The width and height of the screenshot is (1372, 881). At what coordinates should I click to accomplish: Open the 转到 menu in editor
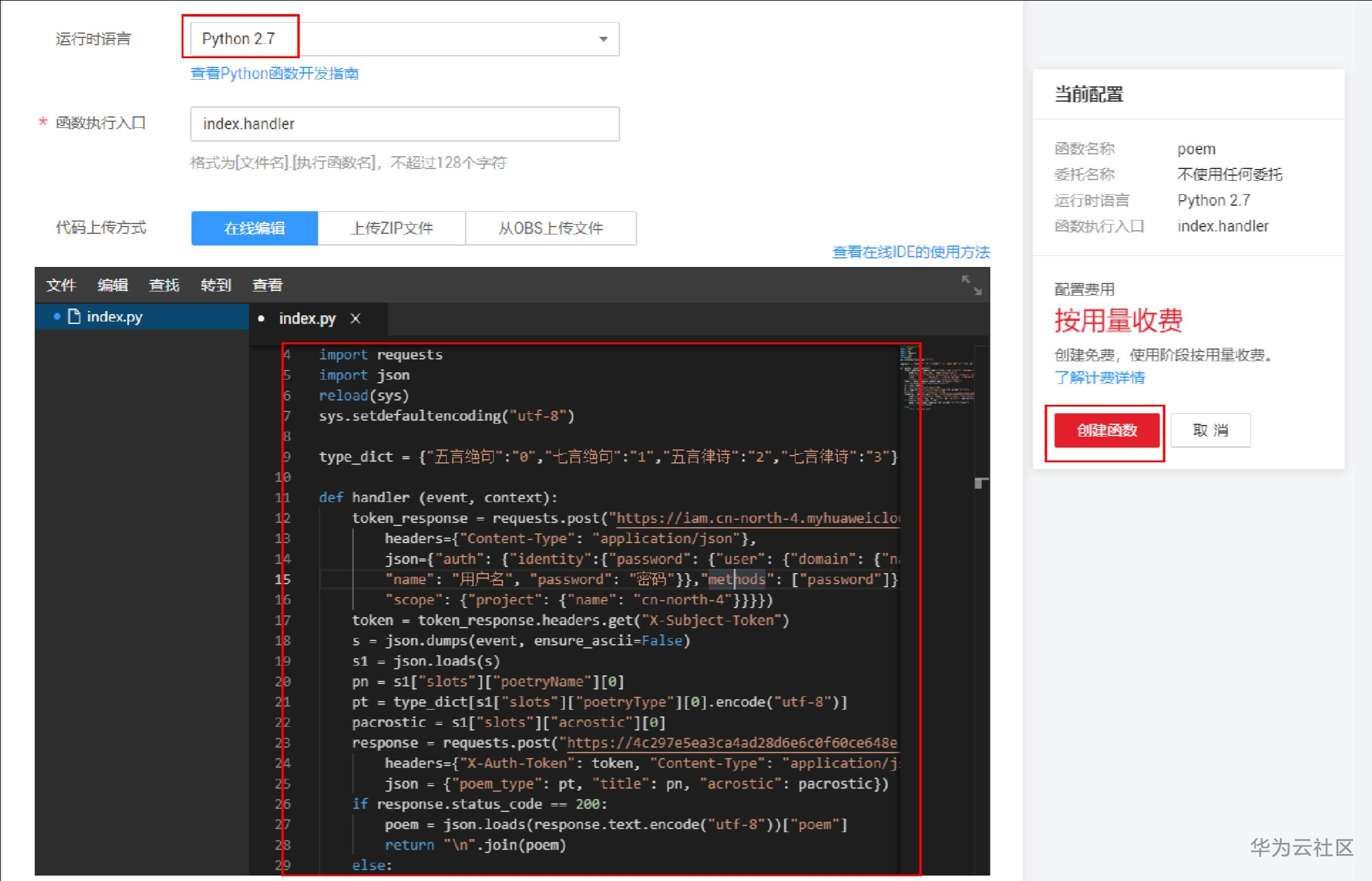click(x=216, y=285)
